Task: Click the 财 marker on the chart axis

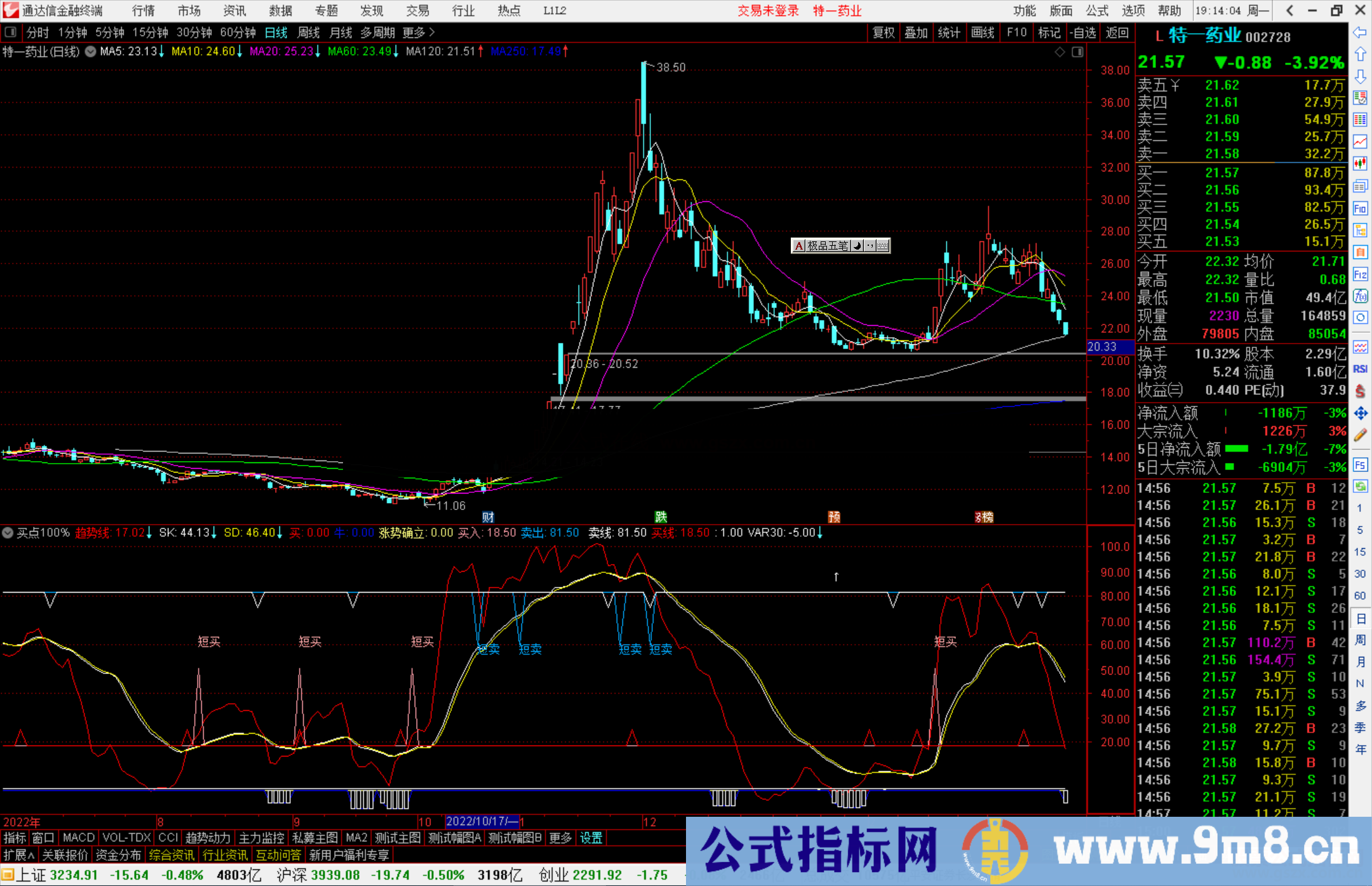Action: pyautogui.click(x=488, y=516)
